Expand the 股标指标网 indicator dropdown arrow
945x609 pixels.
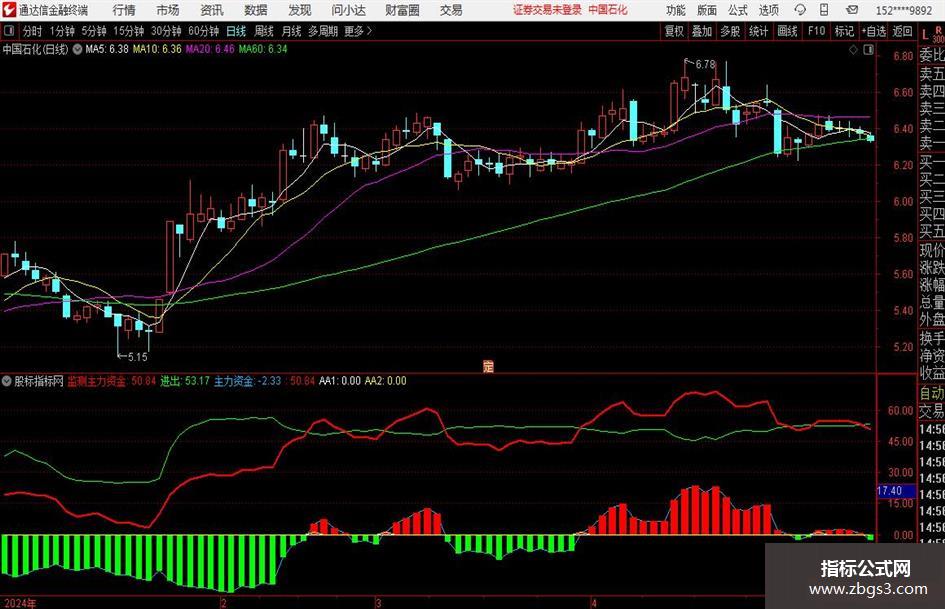(7, 381)
